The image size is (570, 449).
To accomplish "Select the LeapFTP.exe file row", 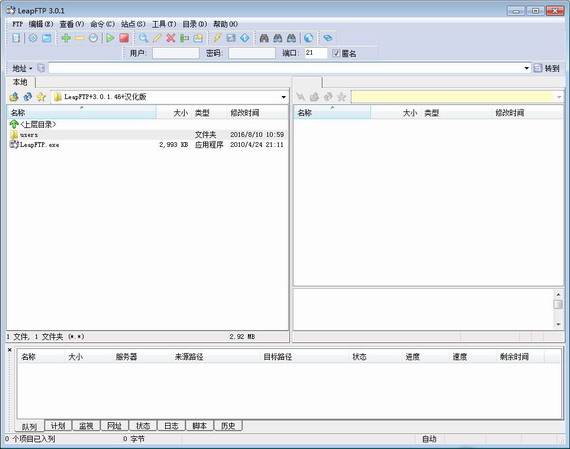I will point(147,145).
